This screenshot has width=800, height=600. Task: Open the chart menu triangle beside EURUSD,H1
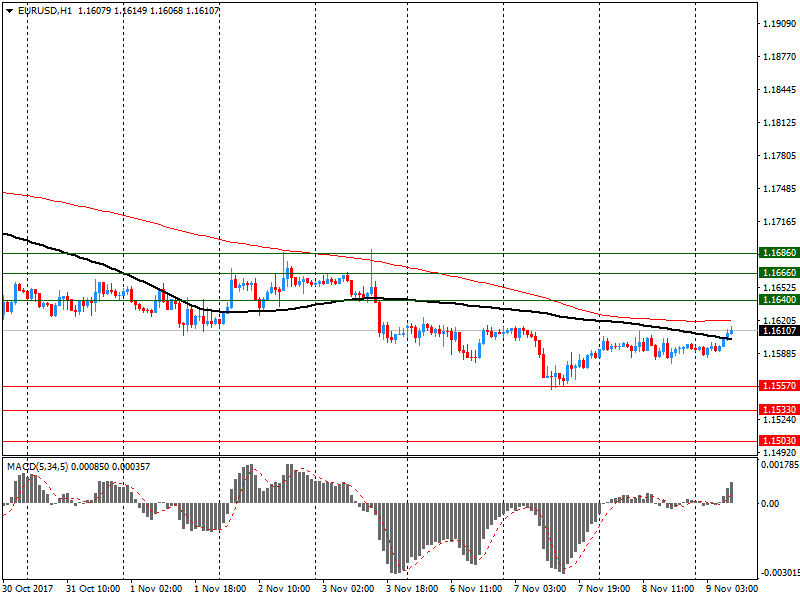pyautogui.click(x=10, y=11)
